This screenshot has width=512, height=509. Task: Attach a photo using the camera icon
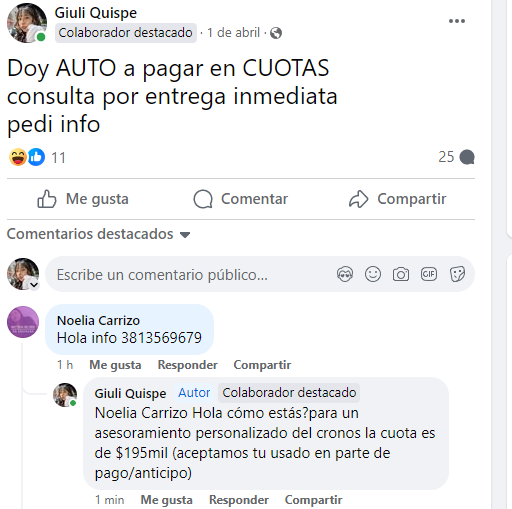pyautogui.click(x=401, y=275)
